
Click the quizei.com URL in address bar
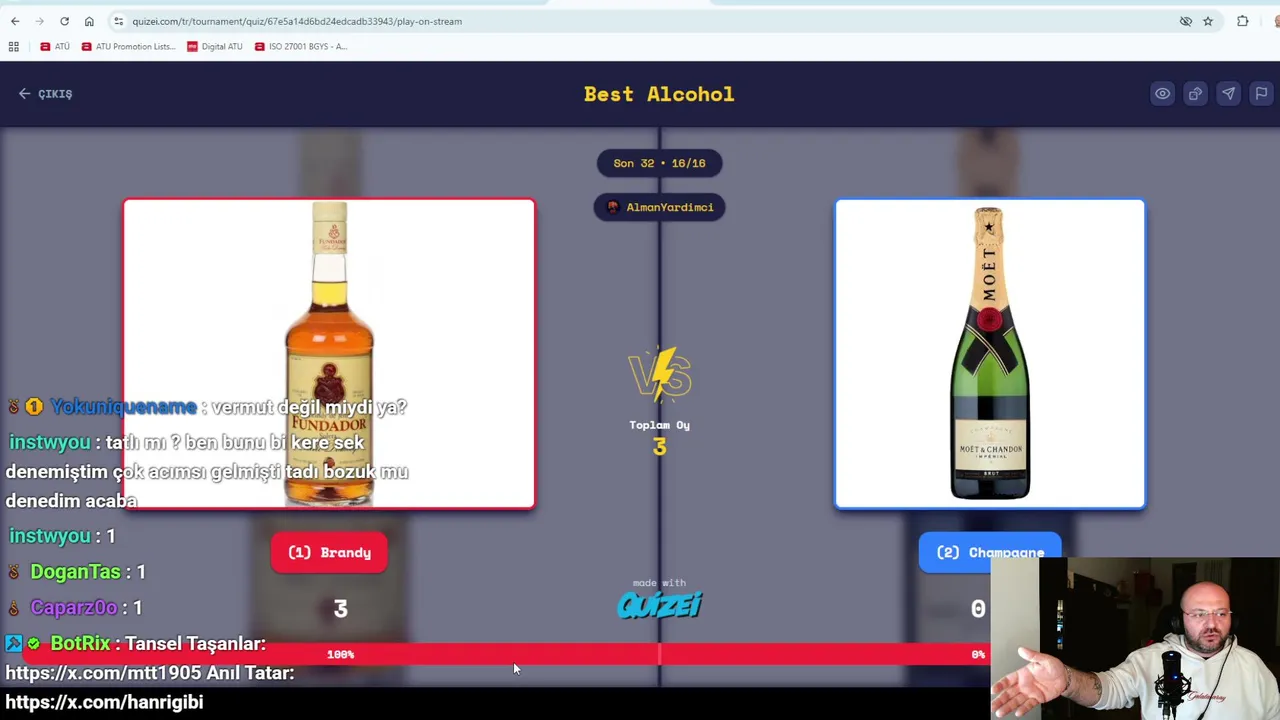point(296,21)
